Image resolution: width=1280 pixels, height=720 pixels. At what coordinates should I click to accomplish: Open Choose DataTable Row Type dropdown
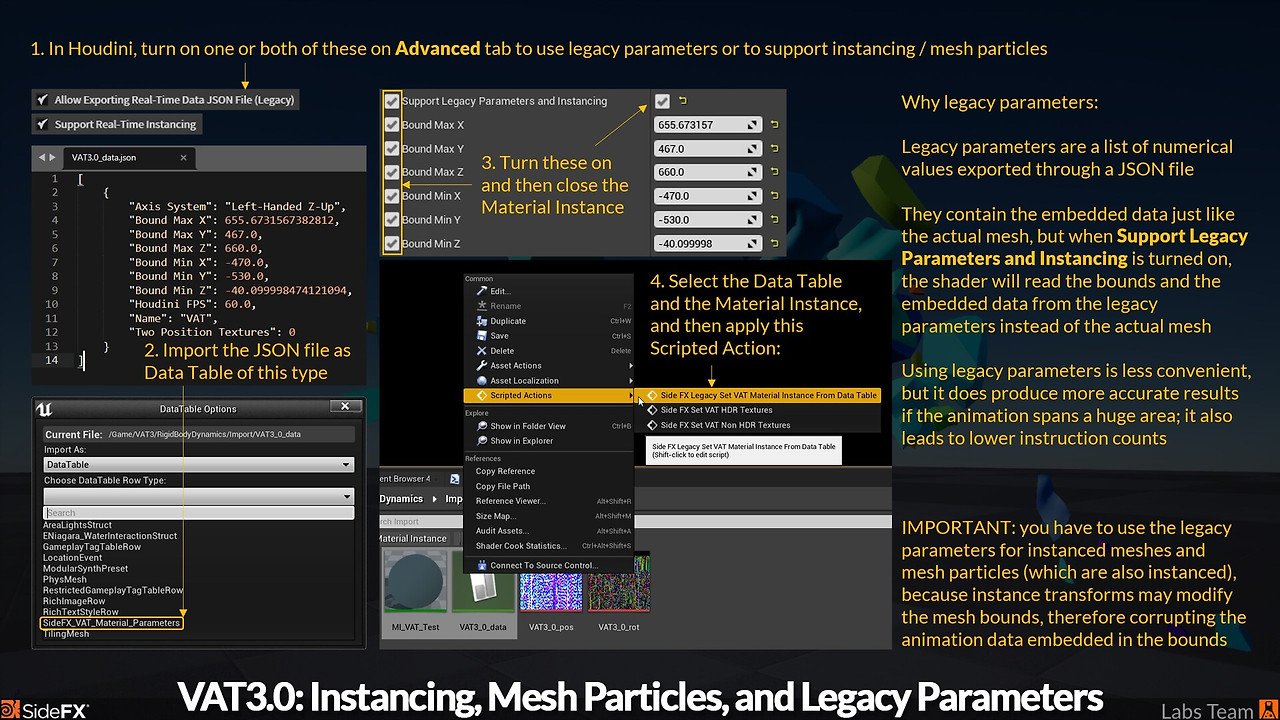point(198,496)
